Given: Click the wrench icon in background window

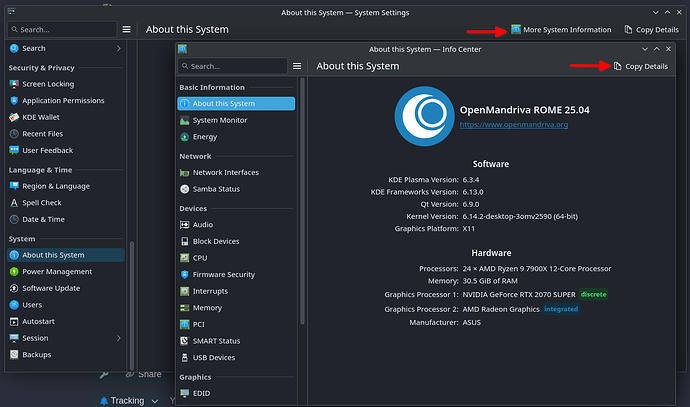Looking at the screenshot, I should [x=104, y=374].
